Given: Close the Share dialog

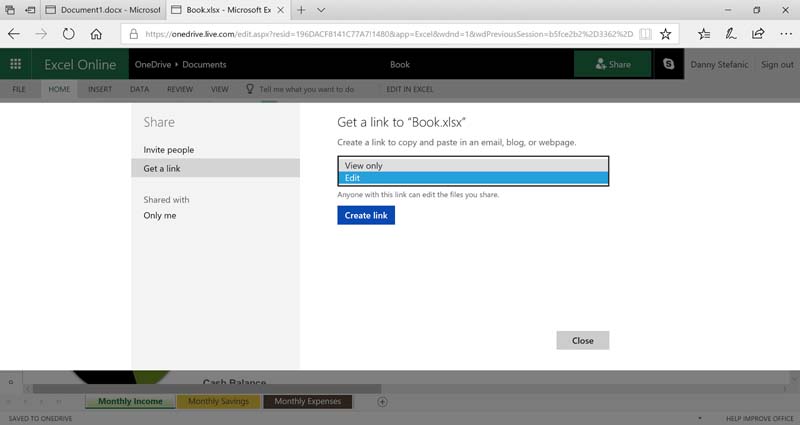Looking at the screenshot, I should pos(583,340).
